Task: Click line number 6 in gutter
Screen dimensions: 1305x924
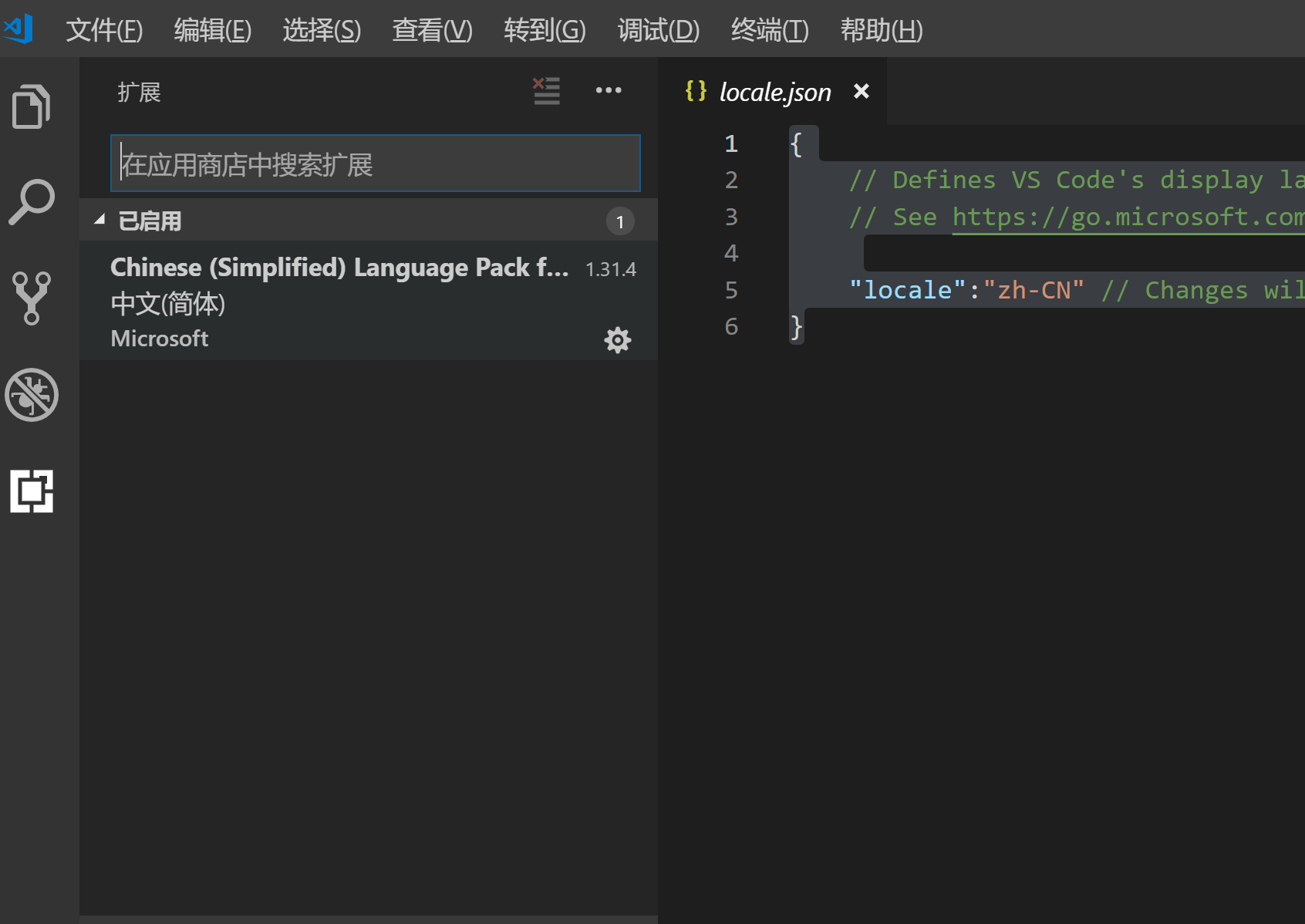Action: (x=731, y=326)
